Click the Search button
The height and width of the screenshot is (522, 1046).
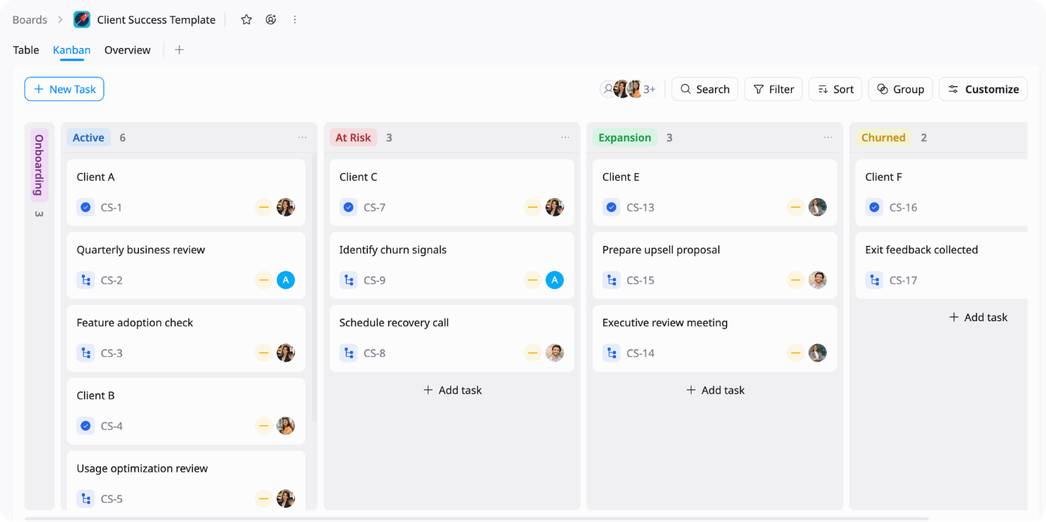tap(705, 89)
